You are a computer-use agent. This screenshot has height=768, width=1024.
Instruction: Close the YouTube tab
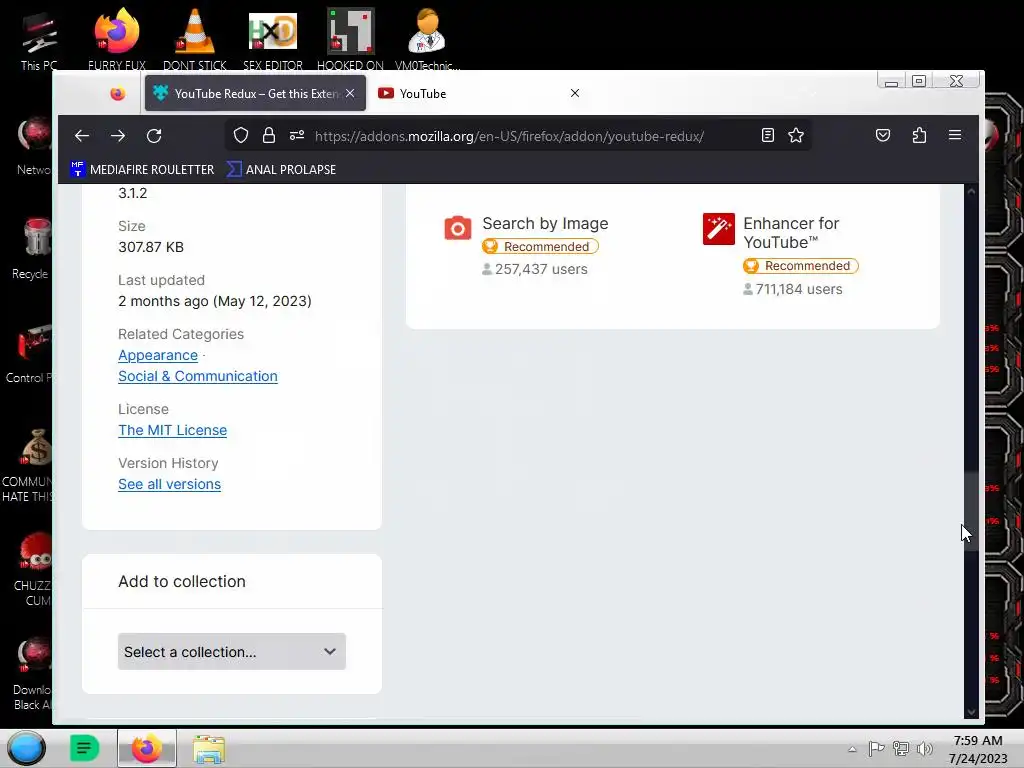click(x=575, y=93)
